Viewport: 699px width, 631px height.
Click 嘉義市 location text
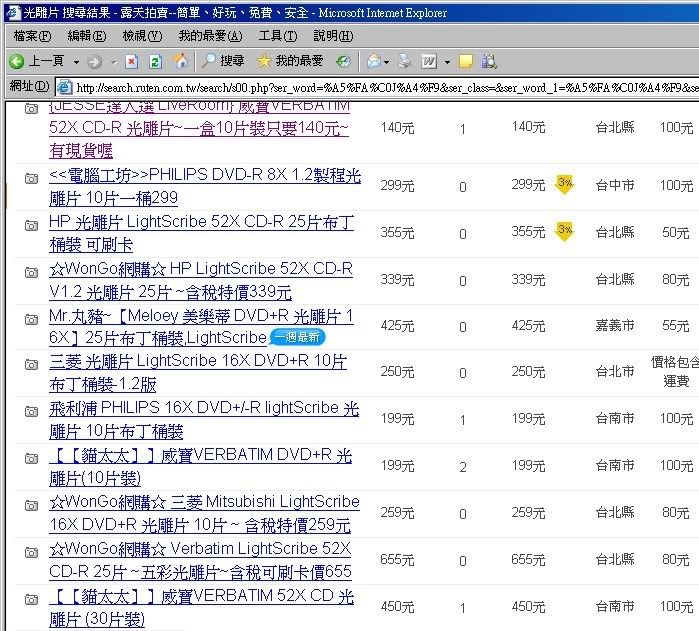tap(615, 326)
